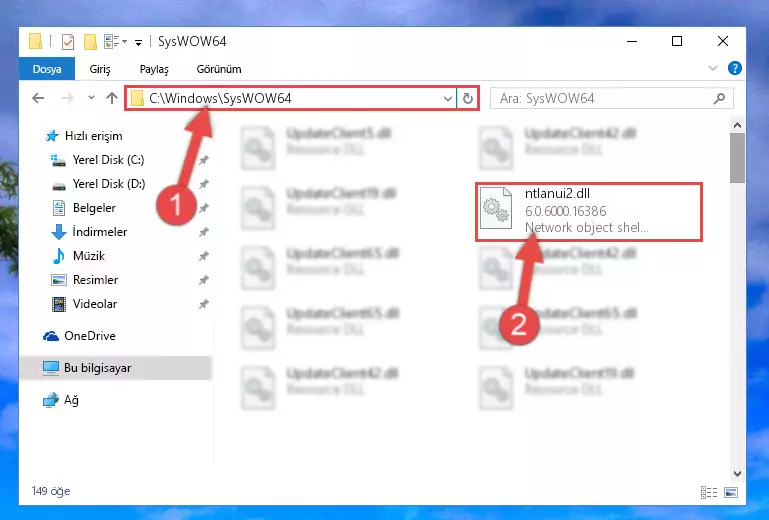The image size is (769, 520).
Task: Click the pin icon next to Yerel Disk (C:)
Action: [204, 160]
